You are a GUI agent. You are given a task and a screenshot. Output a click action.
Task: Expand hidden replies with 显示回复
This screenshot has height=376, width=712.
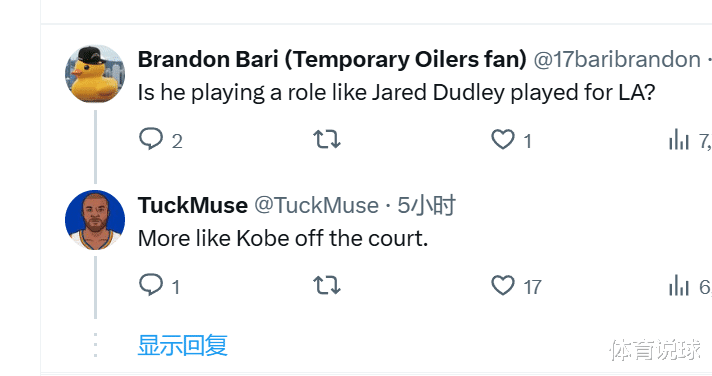(x=183, y=345)
